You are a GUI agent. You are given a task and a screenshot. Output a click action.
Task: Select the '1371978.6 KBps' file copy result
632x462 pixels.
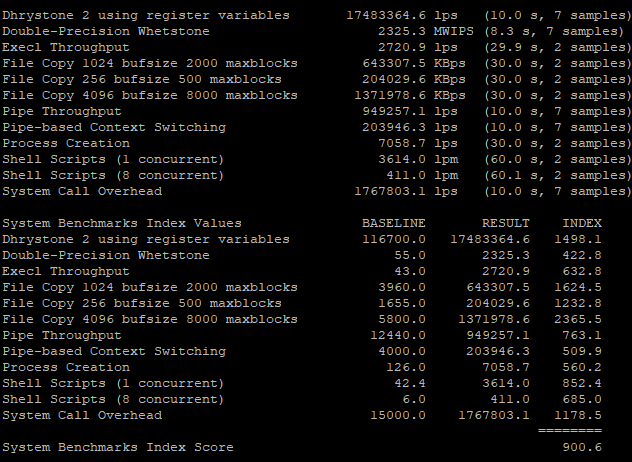410,96
